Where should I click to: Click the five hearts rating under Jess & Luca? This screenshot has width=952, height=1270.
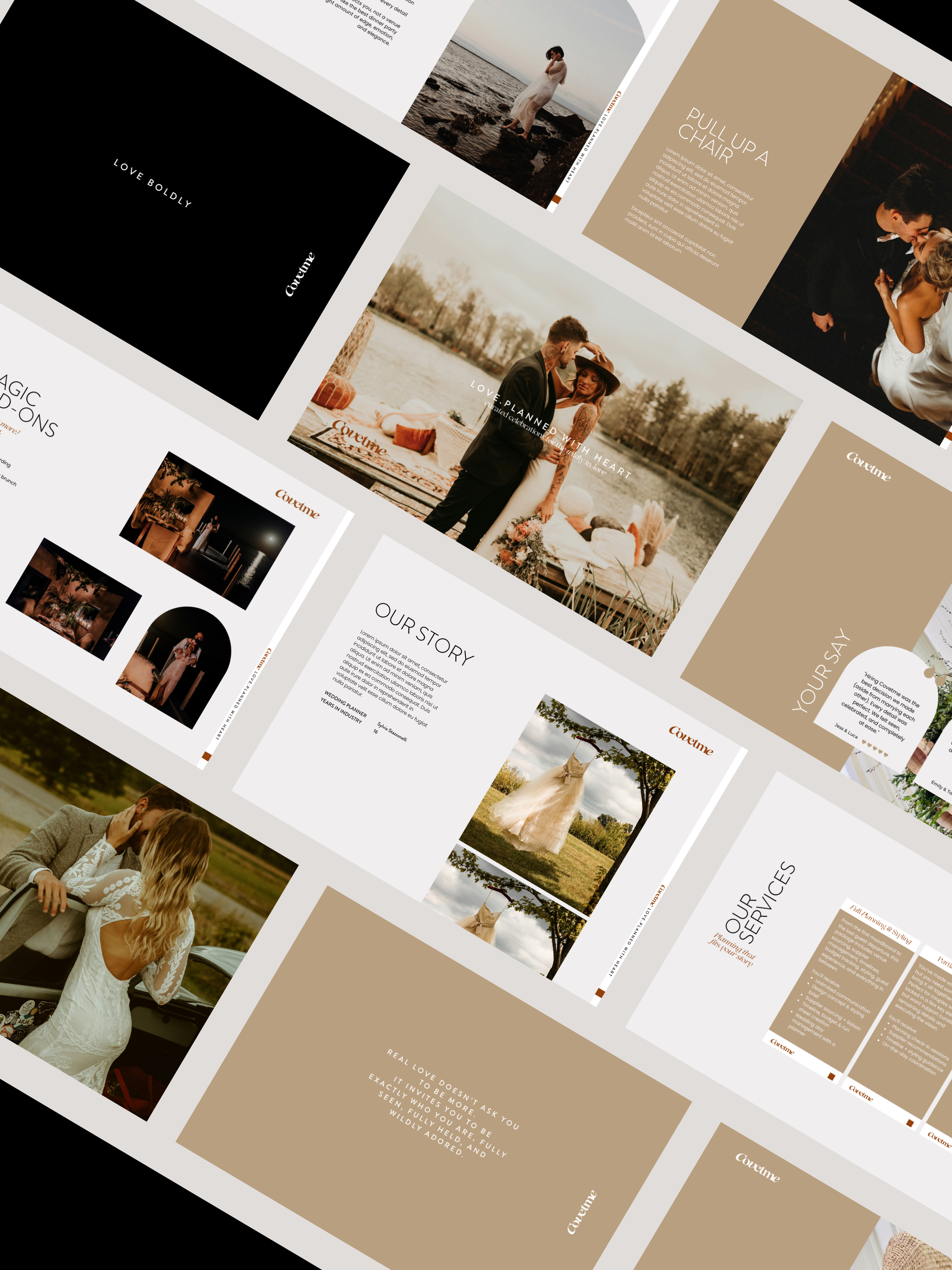876,749
